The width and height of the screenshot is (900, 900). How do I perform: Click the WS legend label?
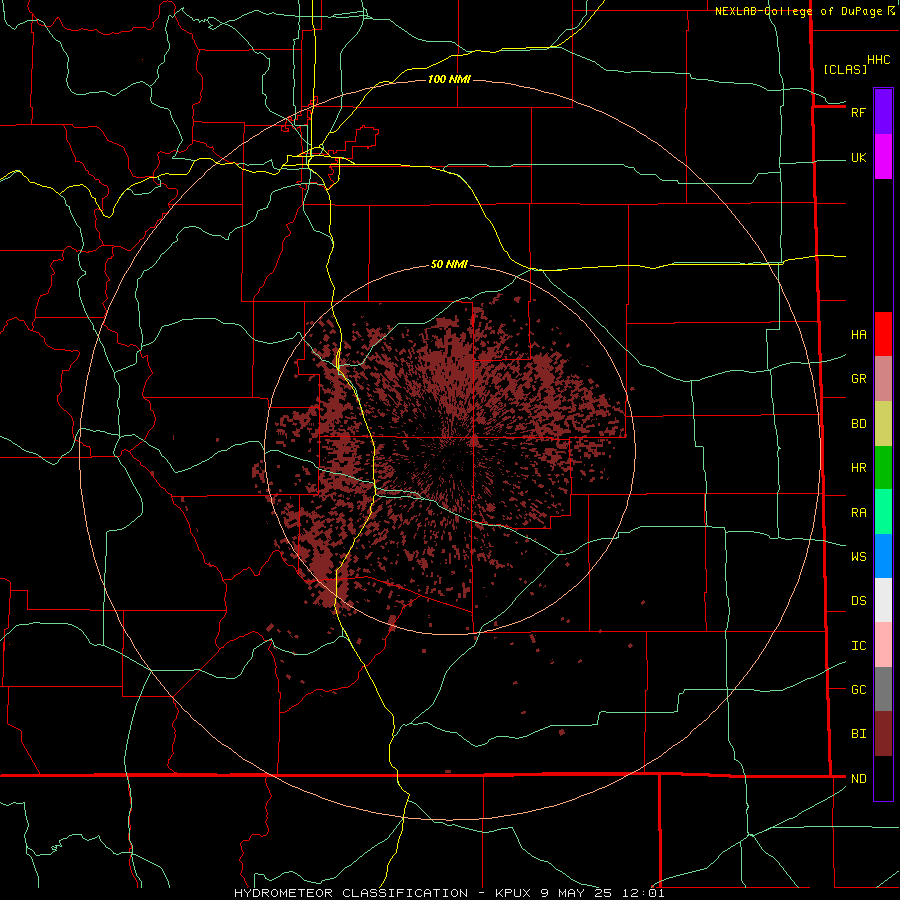pos(859,557)
